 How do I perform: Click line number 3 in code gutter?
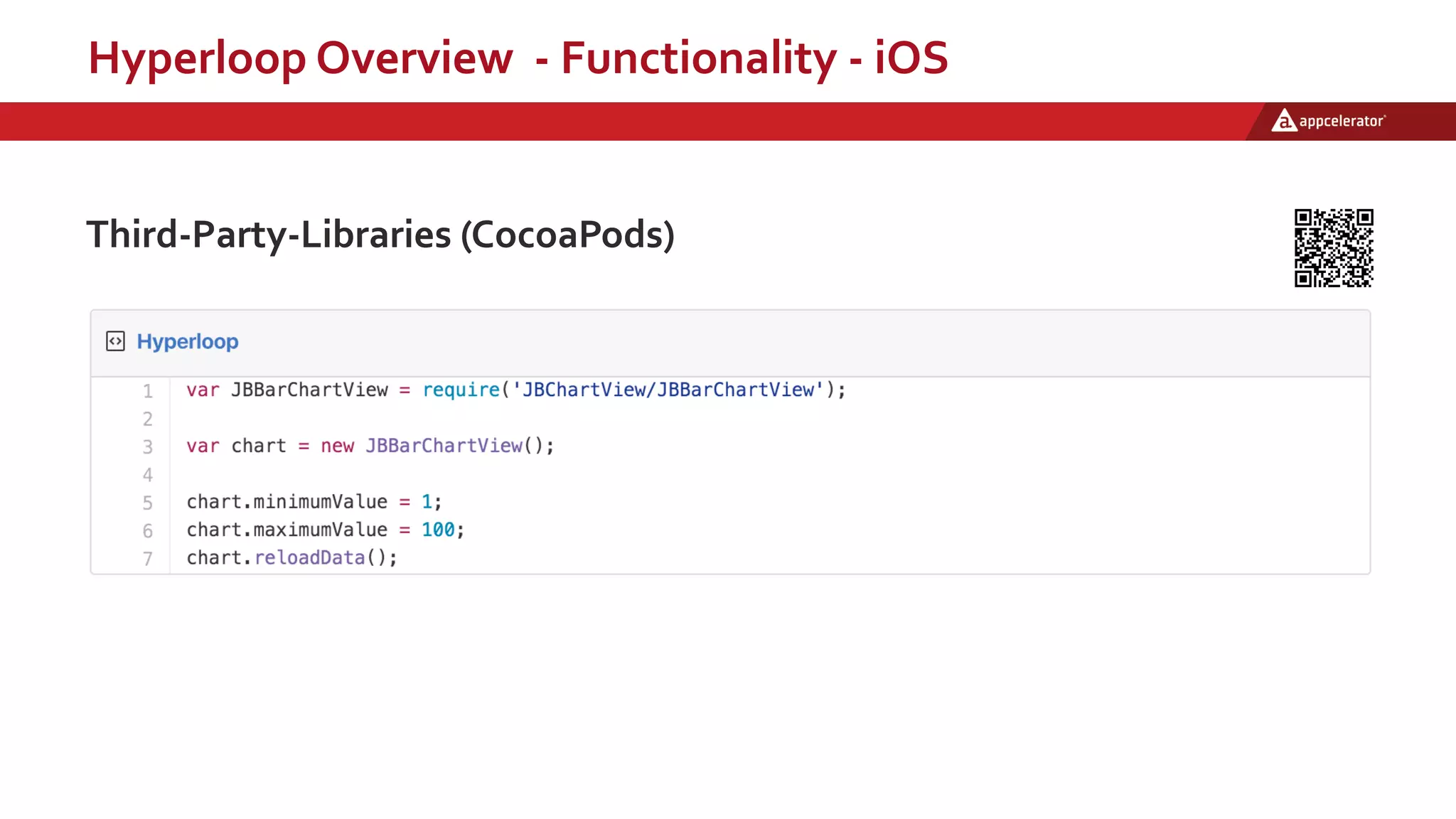[x=147, y=446]
